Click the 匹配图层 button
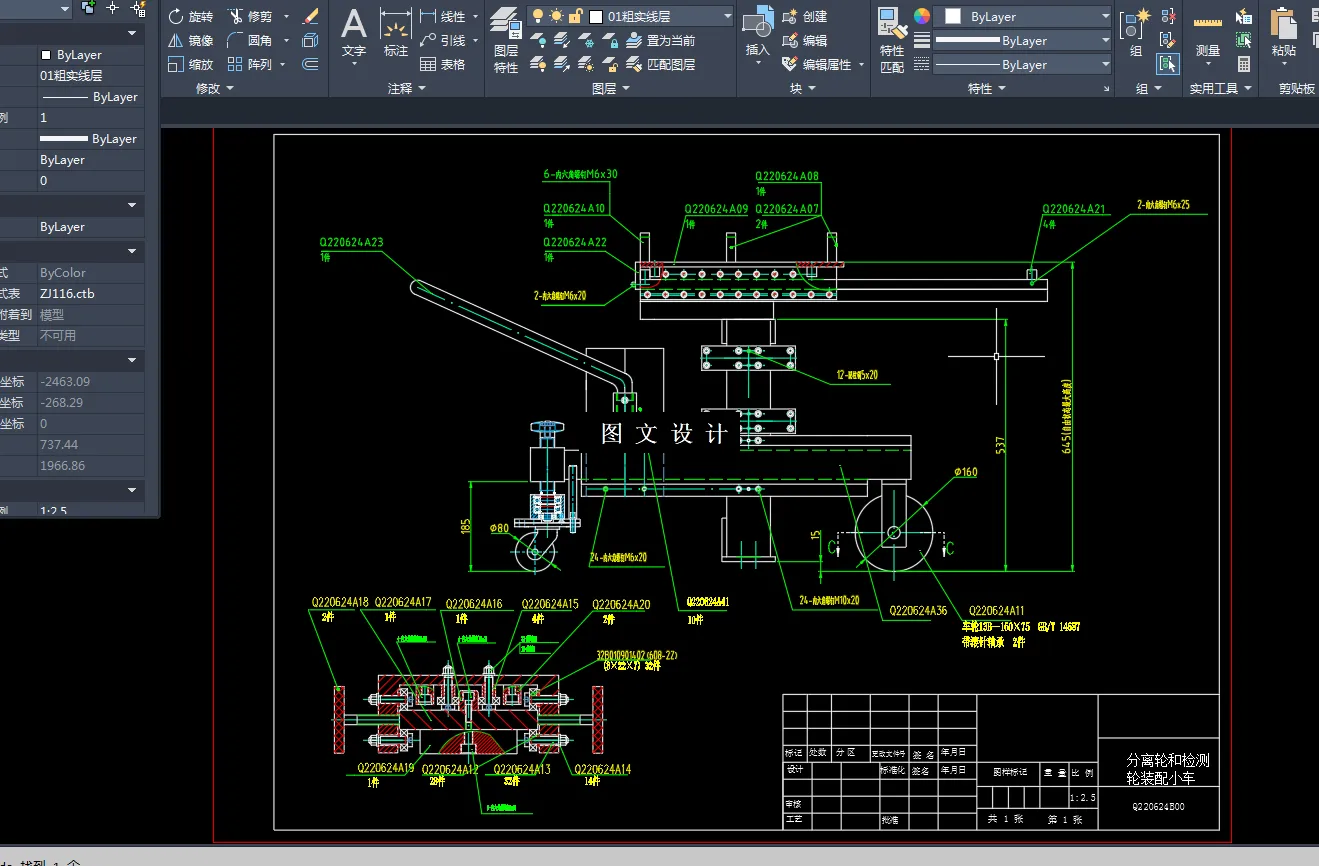Image resolution: width=1319 pixels, height=866 pixels. pyautogui.click(x=660, y=64)
